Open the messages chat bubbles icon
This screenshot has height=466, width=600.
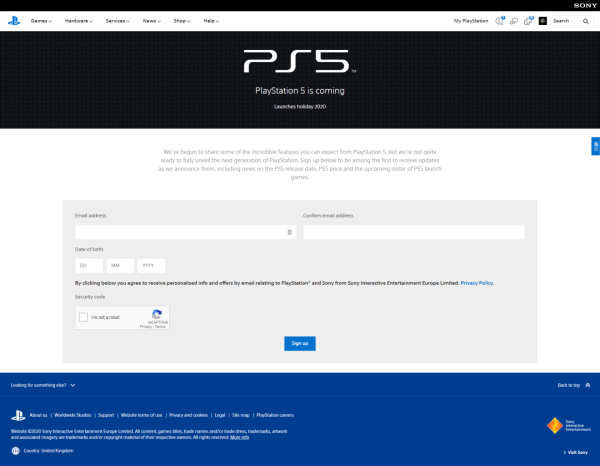pos(514,21)
